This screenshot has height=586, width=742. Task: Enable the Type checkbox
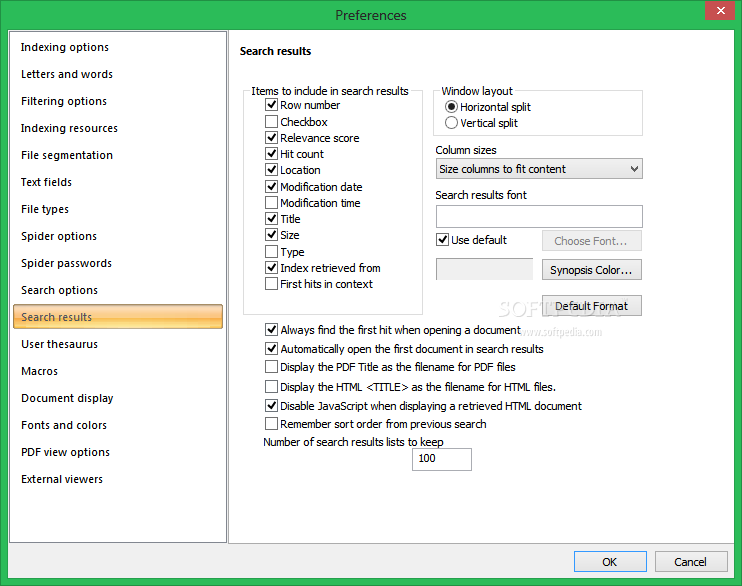pyautogui.click(x=271, y=251)
